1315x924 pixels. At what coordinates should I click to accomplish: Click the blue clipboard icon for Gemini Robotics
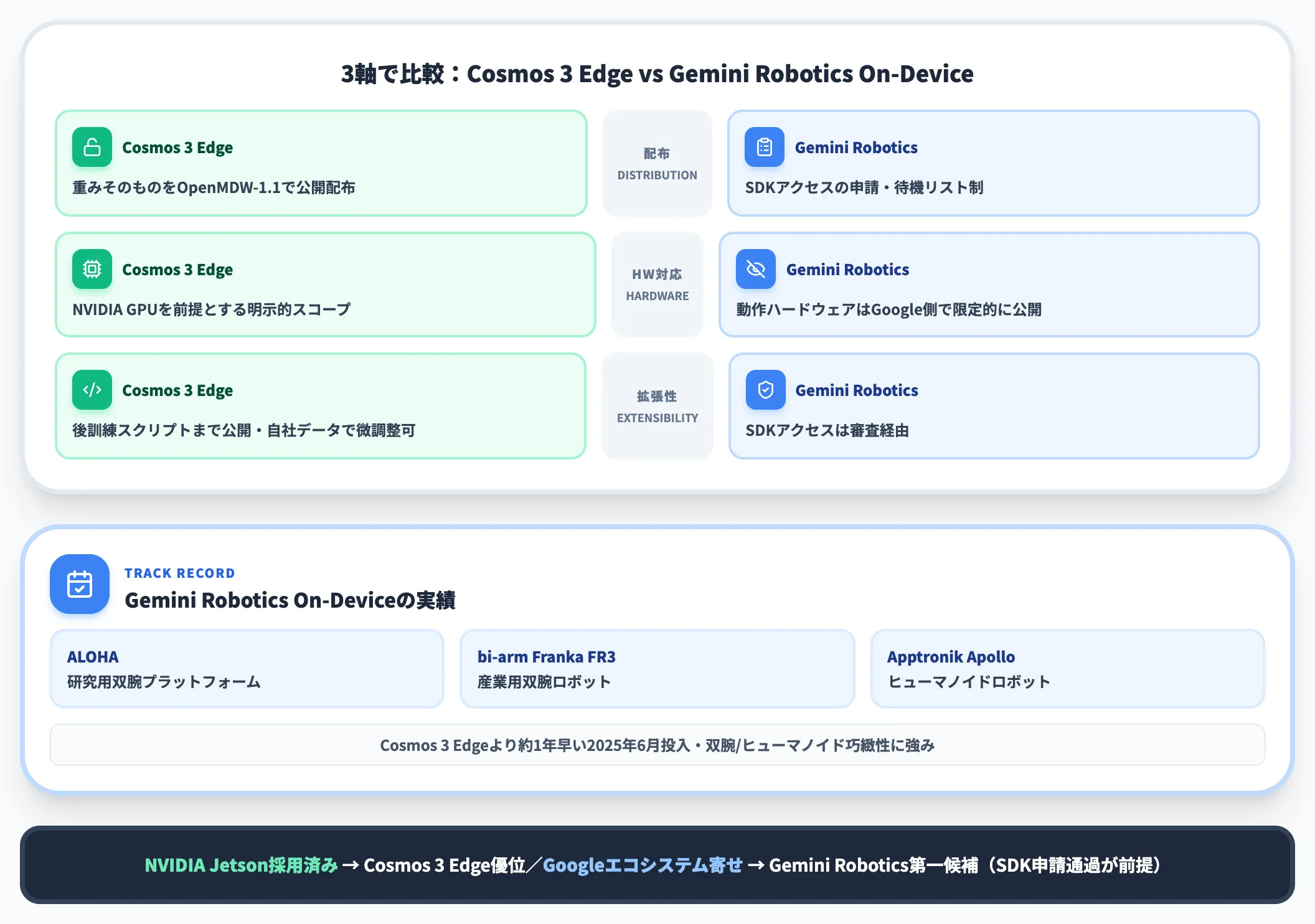765,147
